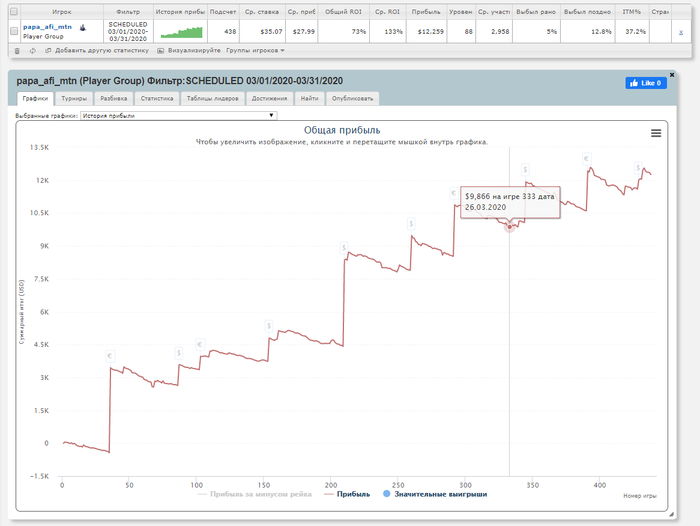Click the green profit history sparkline
Screen dimensions: 700x526
181,32
